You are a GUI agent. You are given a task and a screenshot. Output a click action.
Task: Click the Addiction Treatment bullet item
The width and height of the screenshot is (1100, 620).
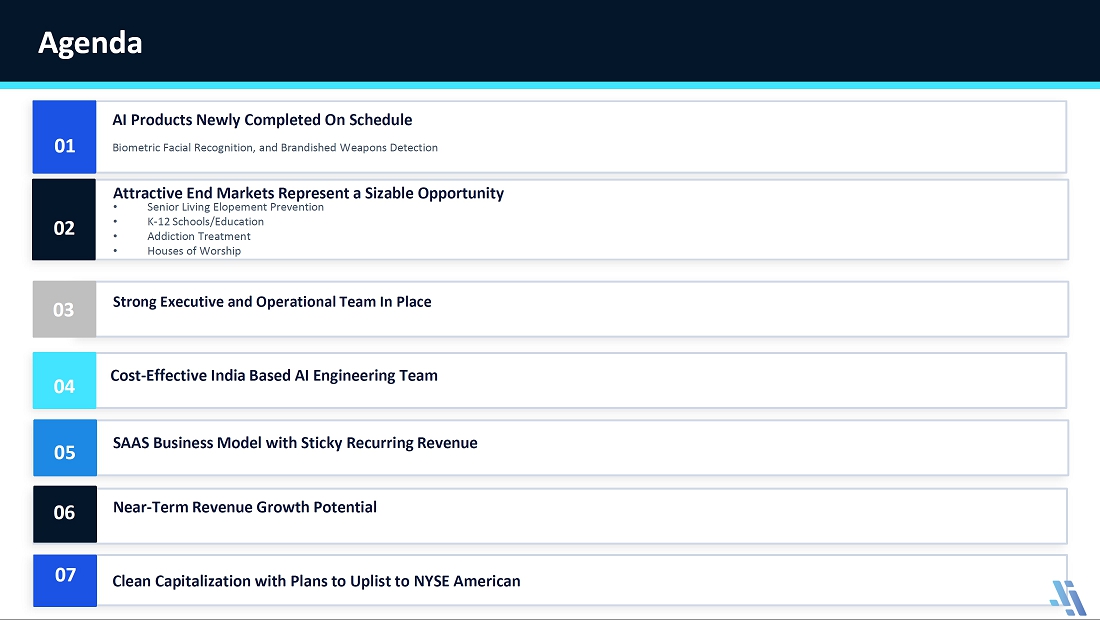pos(199,236)
